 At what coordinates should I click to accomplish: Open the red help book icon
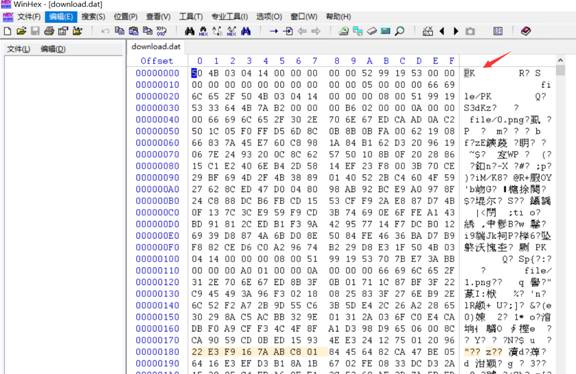pyautogui.click(x=526, y=31)
